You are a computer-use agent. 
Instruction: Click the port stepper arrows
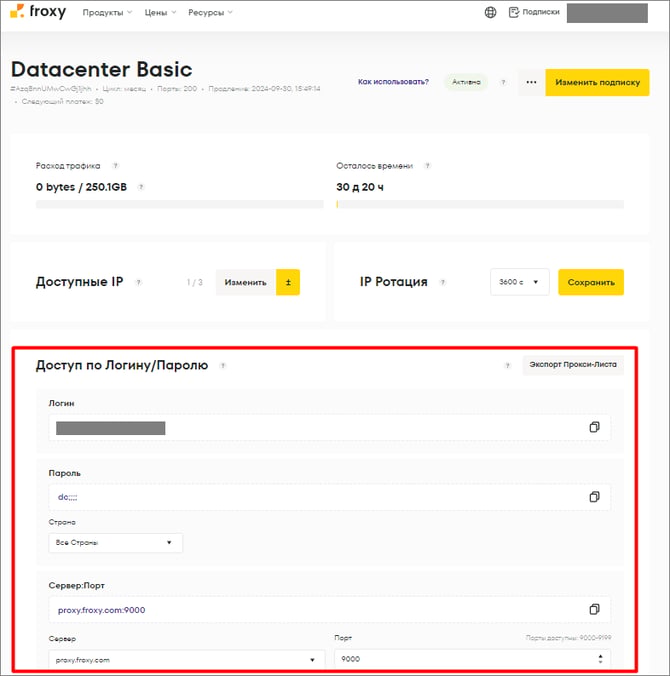[x=601, y=659]
